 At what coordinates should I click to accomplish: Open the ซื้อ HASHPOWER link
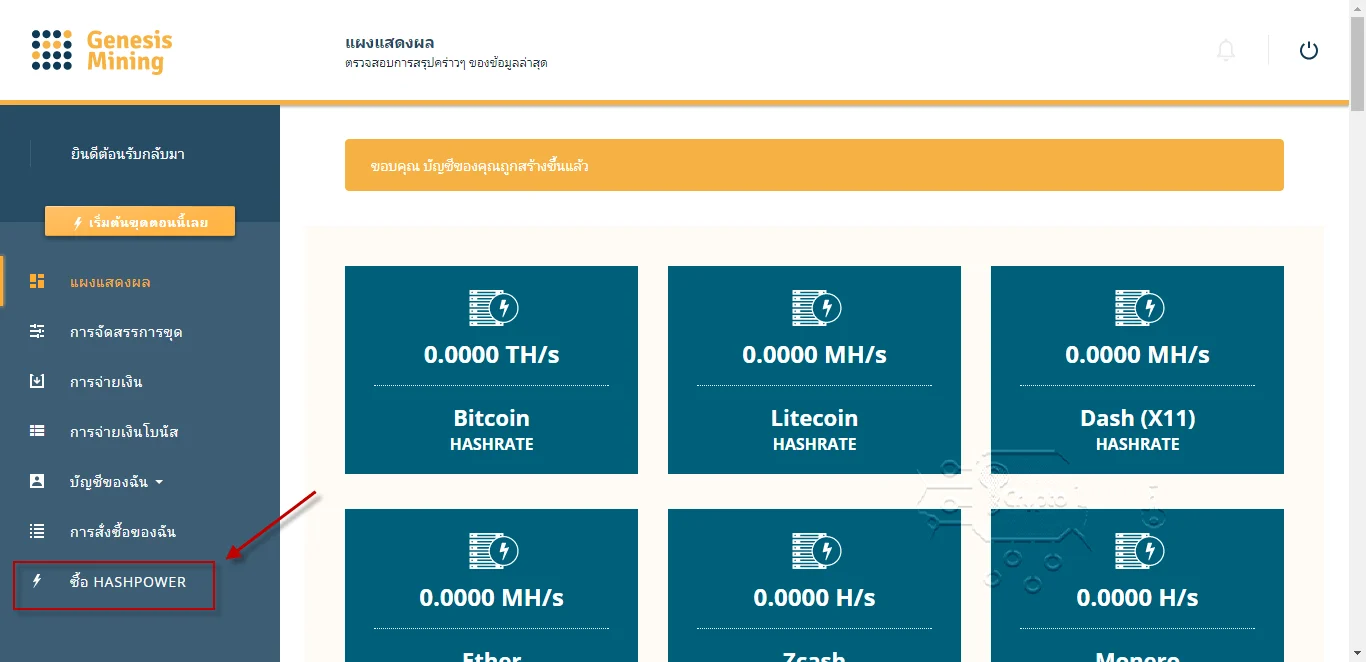click(128, 582)
